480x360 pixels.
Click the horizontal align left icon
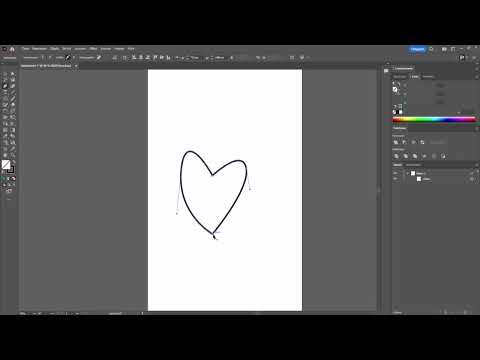pos(134,58)
